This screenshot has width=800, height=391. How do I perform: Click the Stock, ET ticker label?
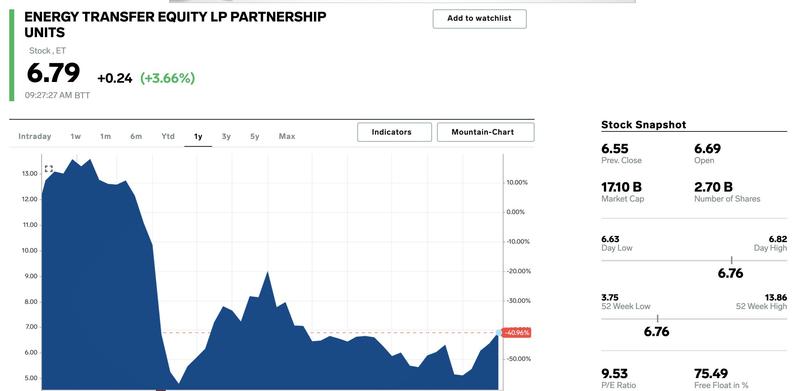pyautogui.click(x=47, y=51)
